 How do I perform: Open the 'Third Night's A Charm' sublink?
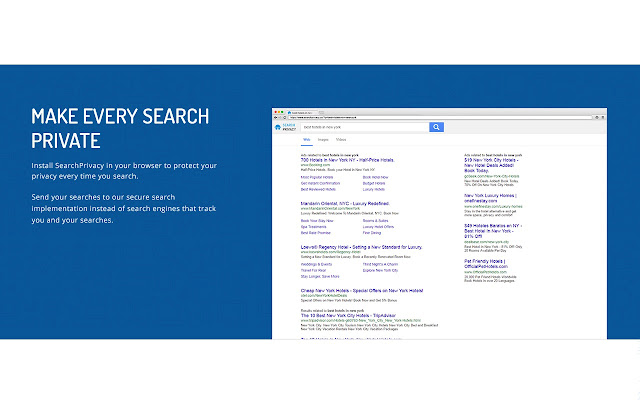380,264
